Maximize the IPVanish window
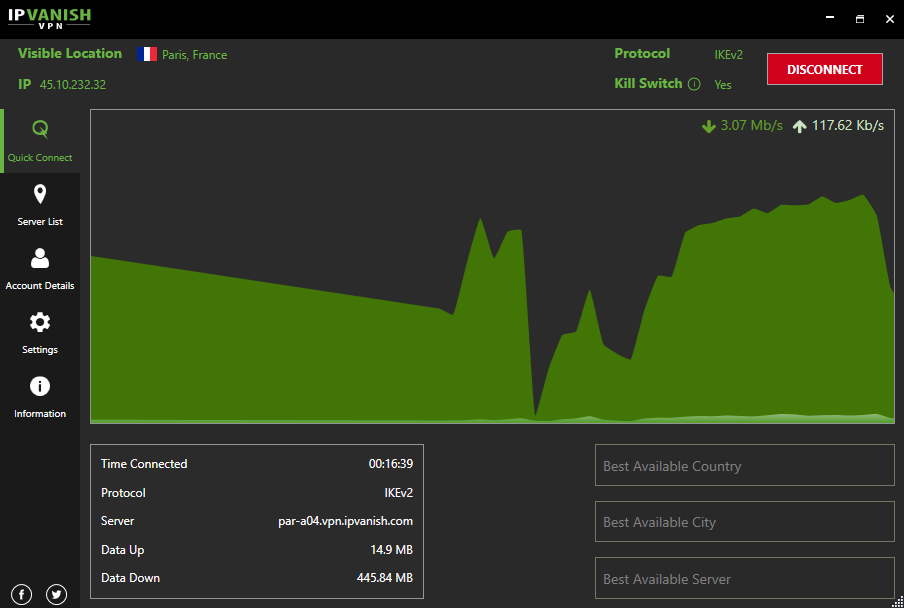The height and width of the screenshot is (608, 904). pyautogui.click(x=860, y=18)
